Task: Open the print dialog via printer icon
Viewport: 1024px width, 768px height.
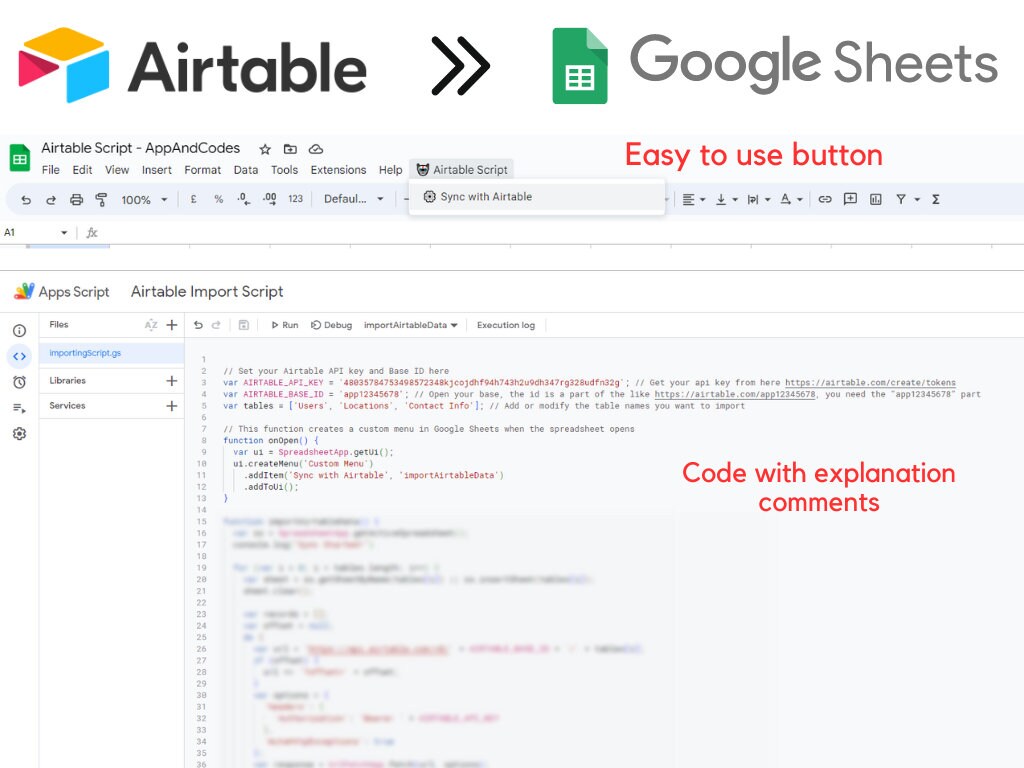Action: (x=76, y=199)
